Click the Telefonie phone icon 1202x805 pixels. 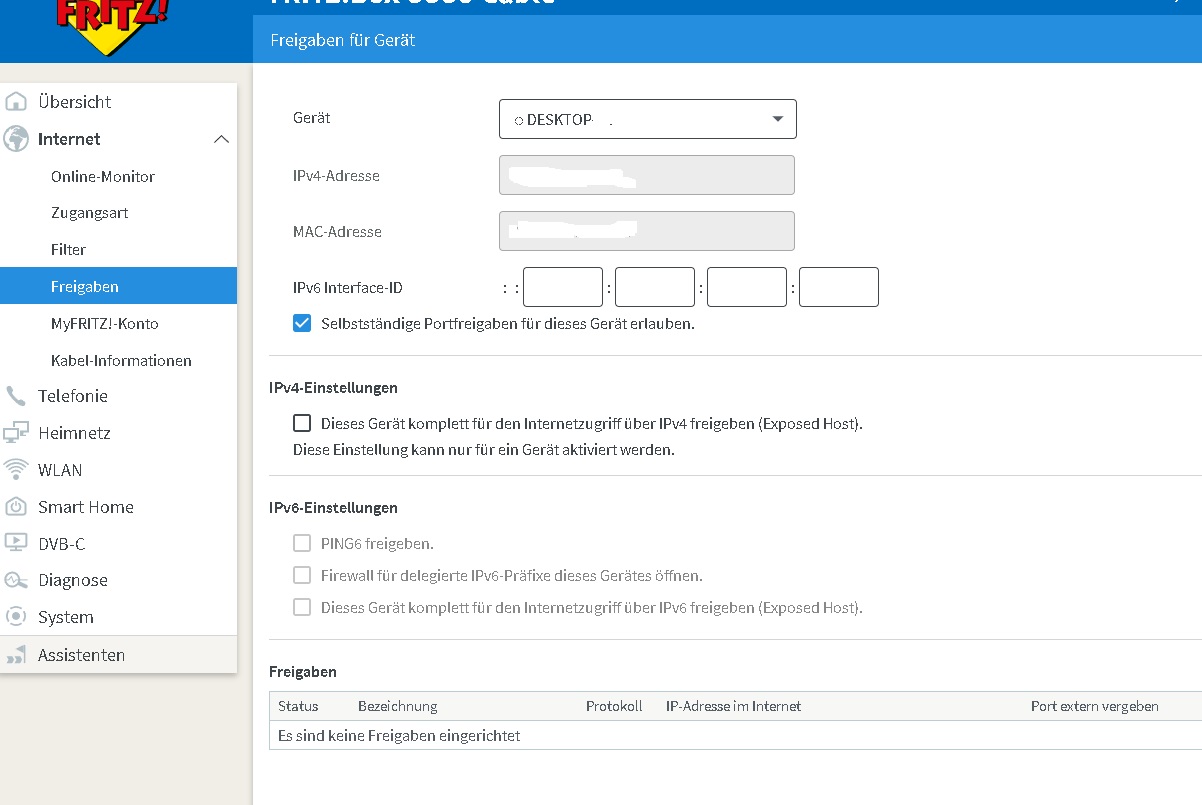point(16,396)
